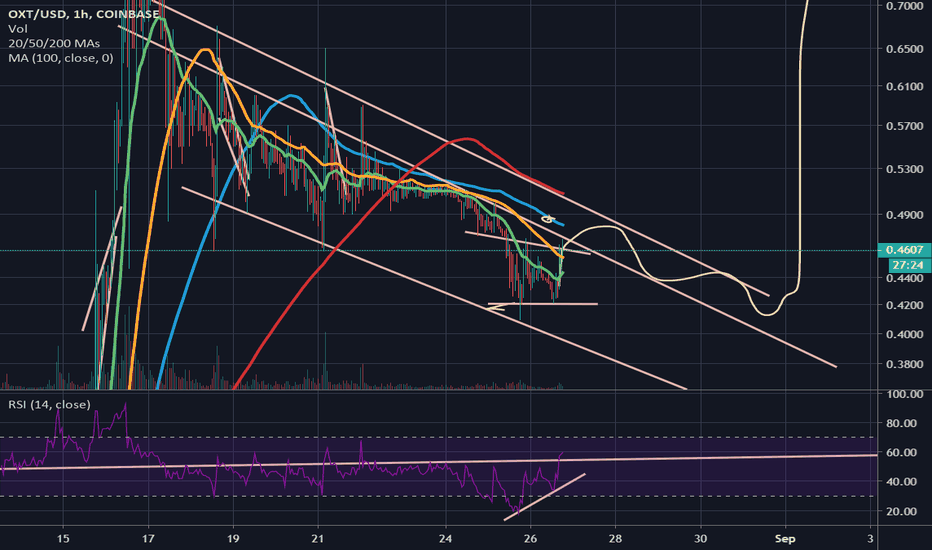Select the OXT/USD, 1h, COINBASE symbol title
The height and width of the screenshot is (550, 932).
[84, 14]
